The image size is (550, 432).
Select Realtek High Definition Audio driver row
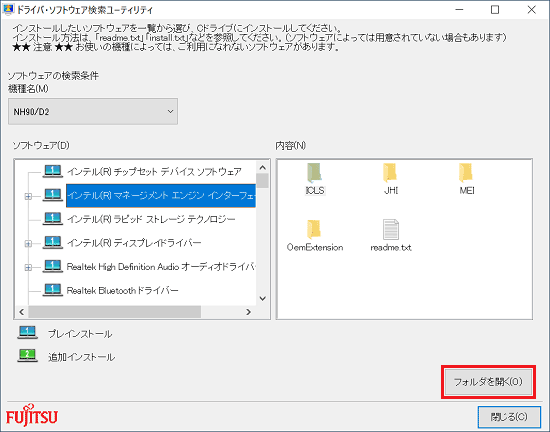161,266
